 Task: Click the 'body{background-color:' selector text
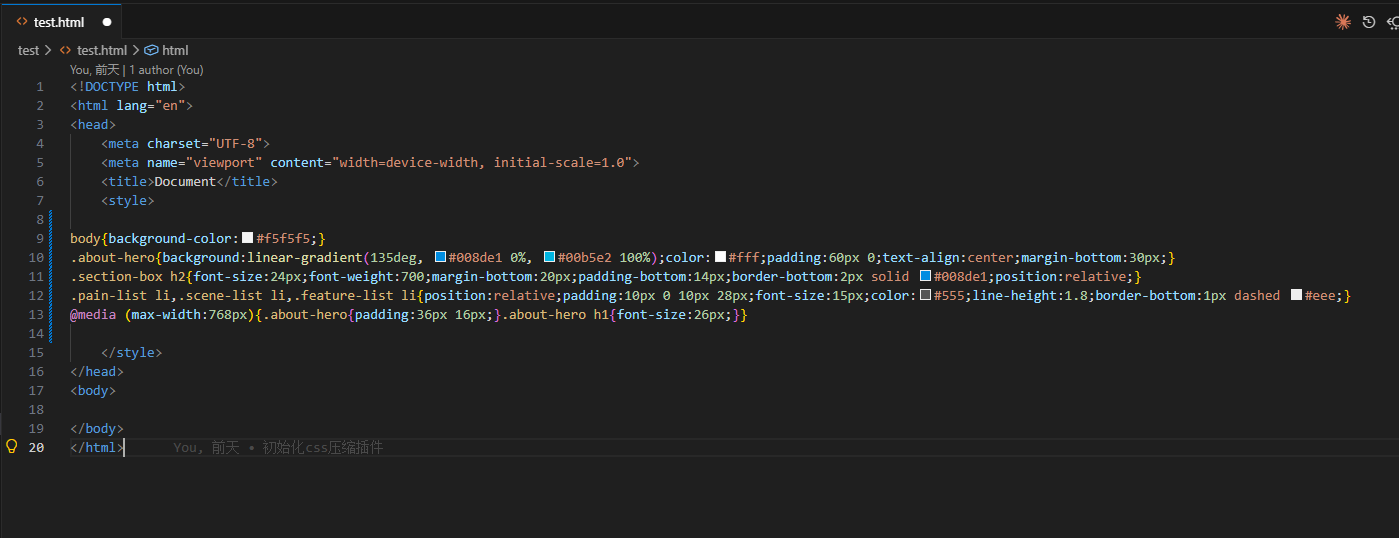[x=155, y=238]
